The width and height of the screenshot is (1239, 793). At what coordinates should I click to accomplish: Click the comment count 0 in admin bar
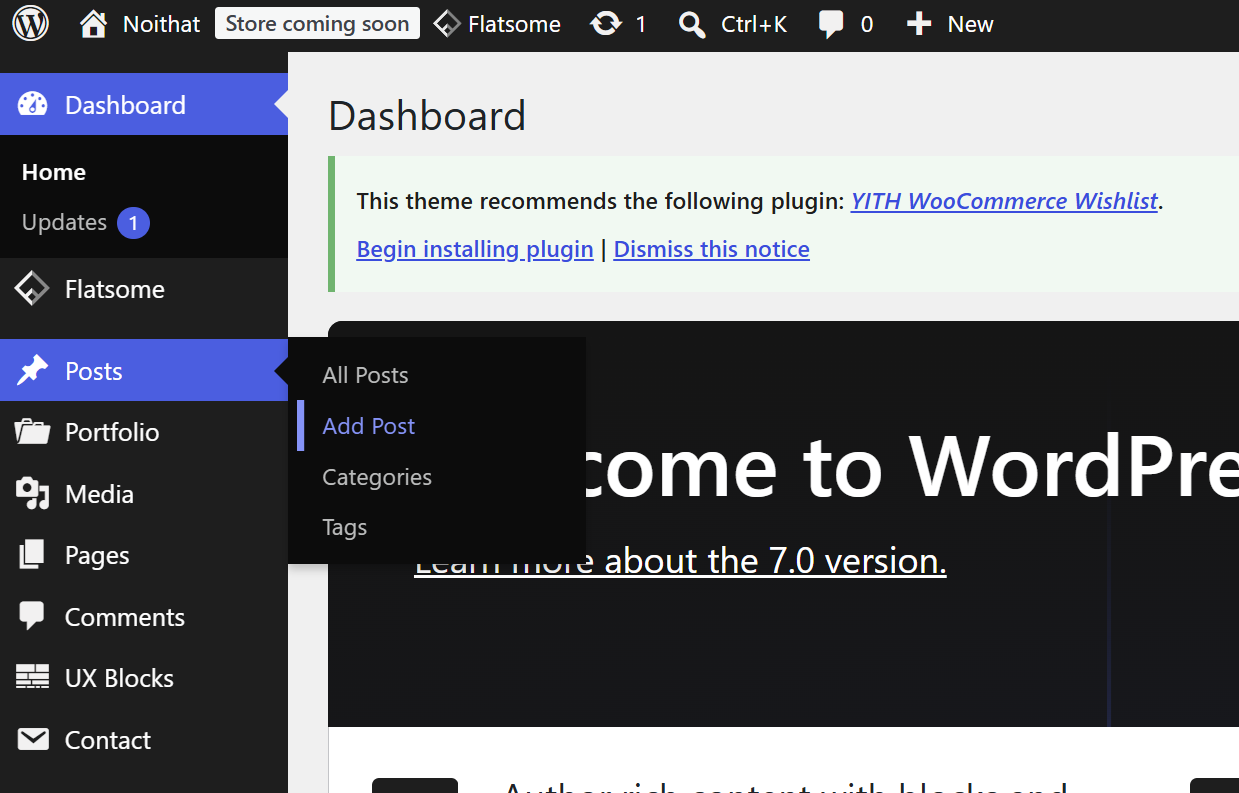coord(866,24)
